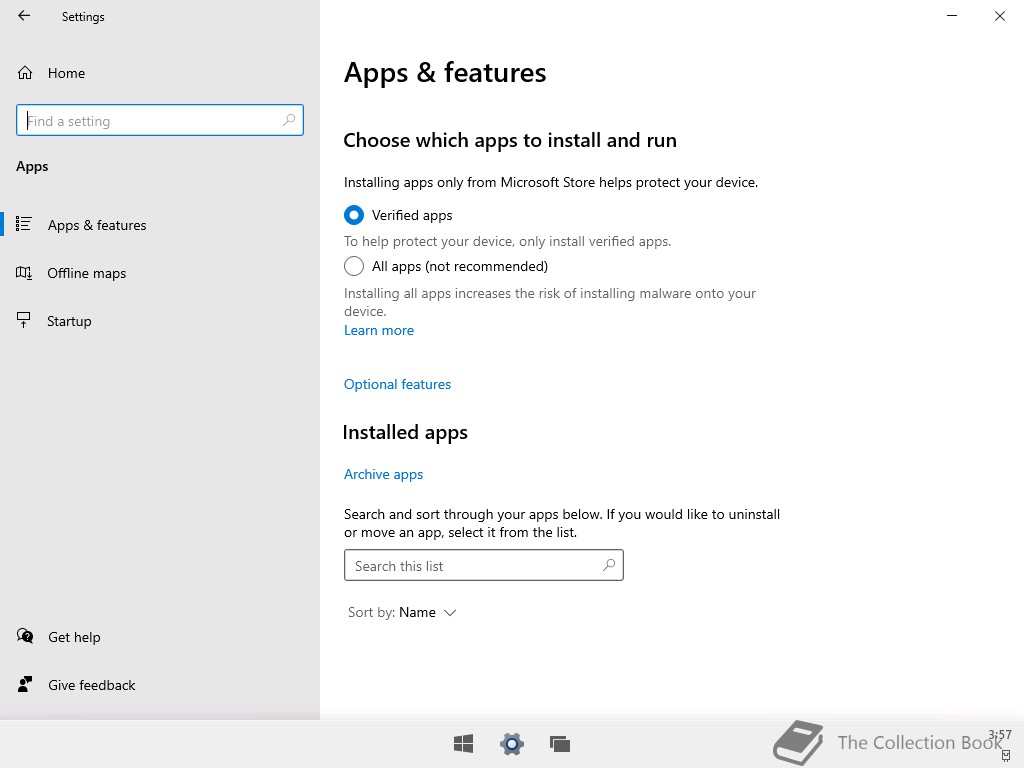Select All apps (not recommended) option

click(354, 266)
